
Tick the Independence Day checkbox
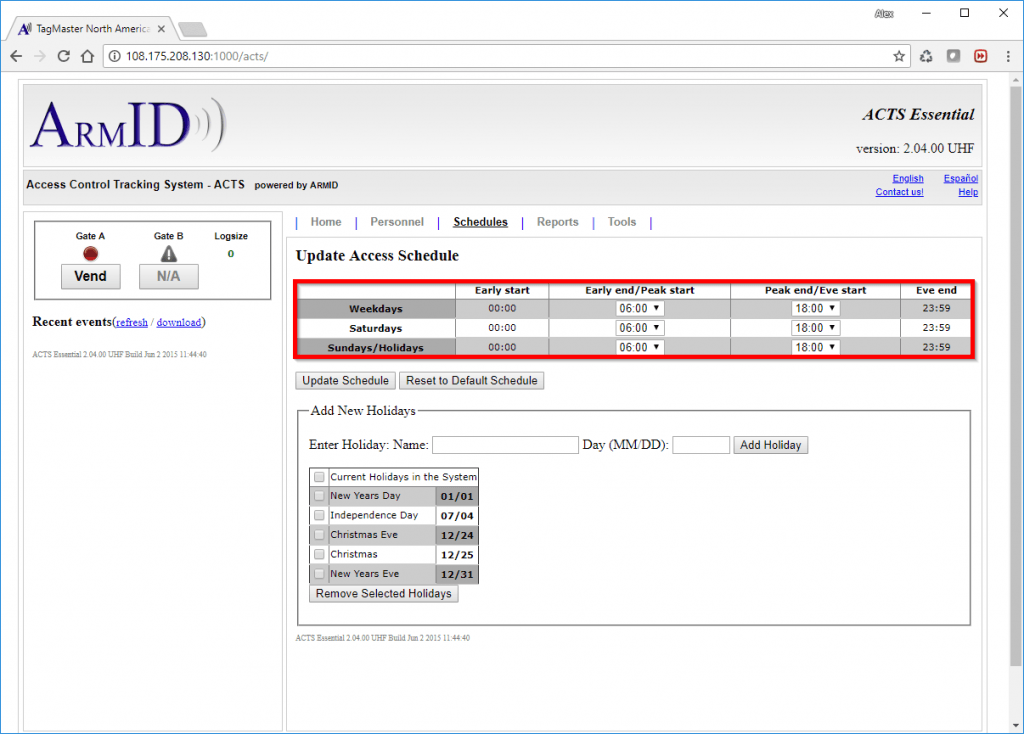coord(319,515)
